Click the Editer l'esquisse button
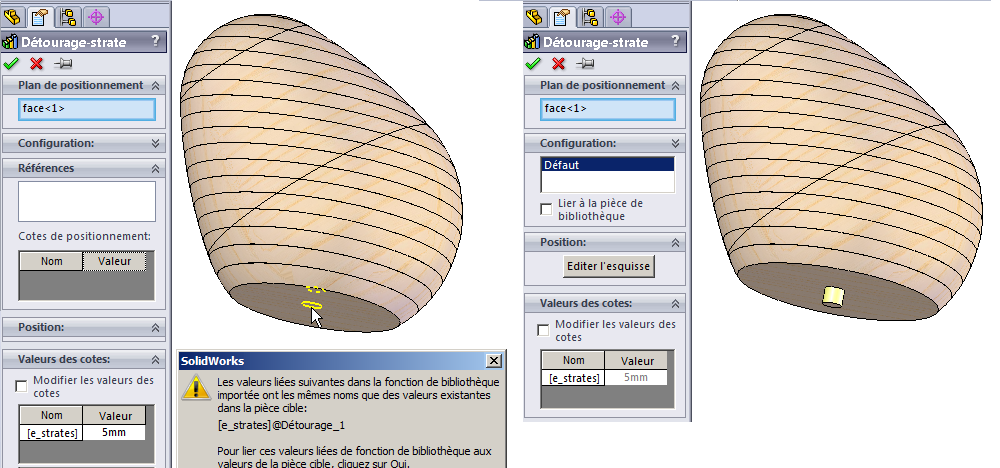Screen dimensions: 1000x468 pyautogui.click(x=609, y=266)
